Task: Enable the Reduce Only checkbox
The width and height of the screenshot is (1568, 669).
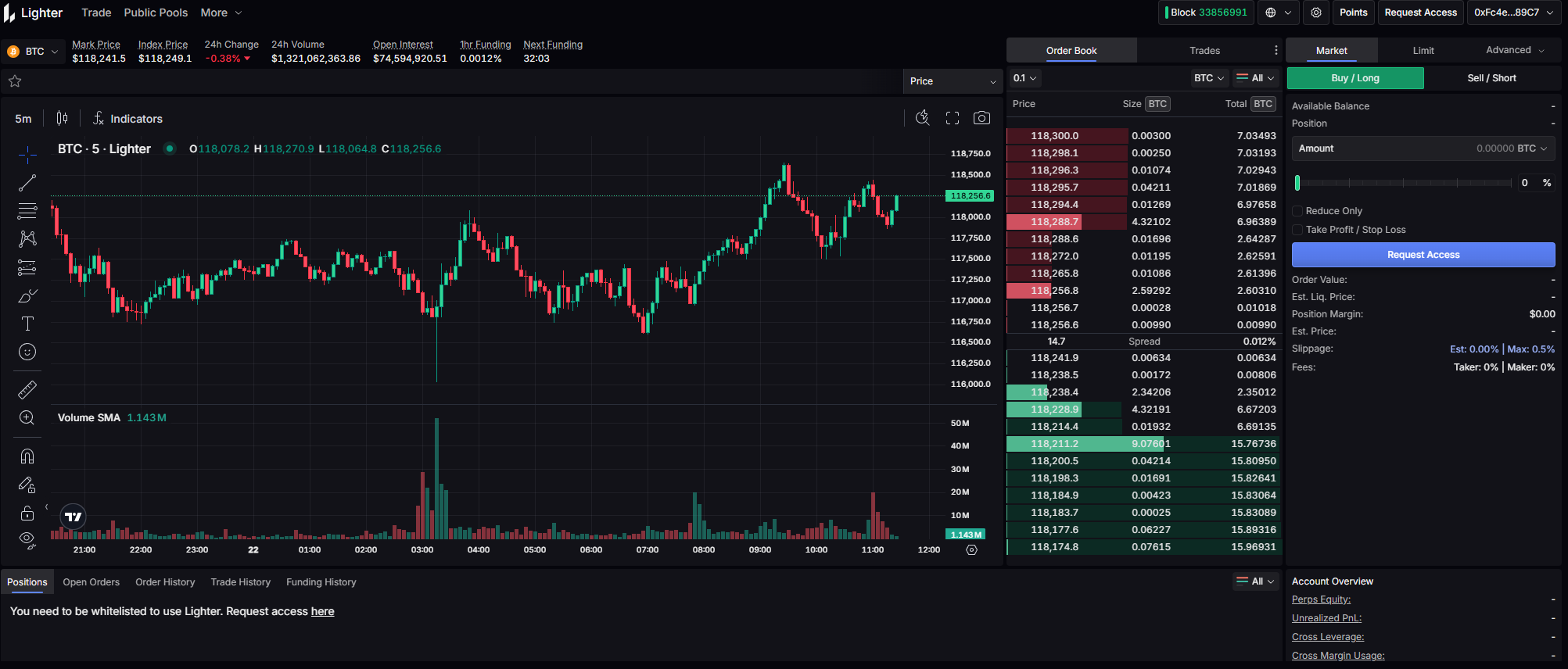Action: 1297,211
